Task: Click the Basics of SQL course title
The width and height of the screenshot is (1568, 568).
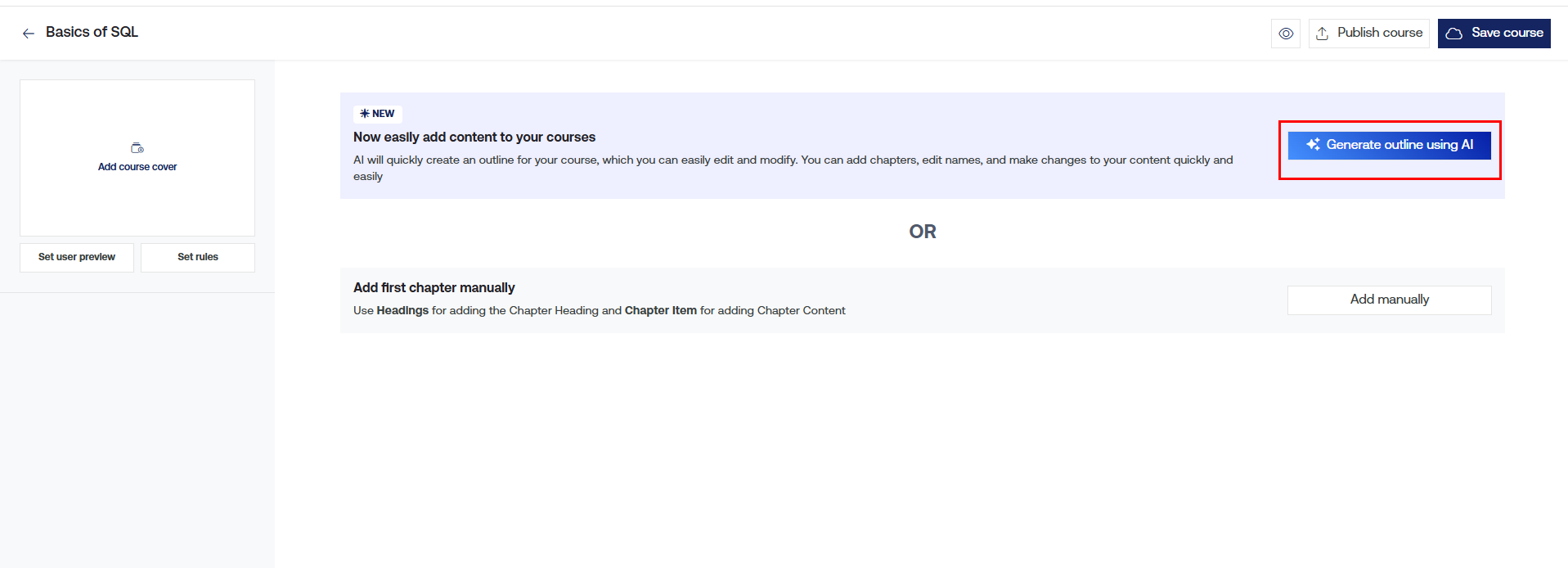Action: click(92, 32)
